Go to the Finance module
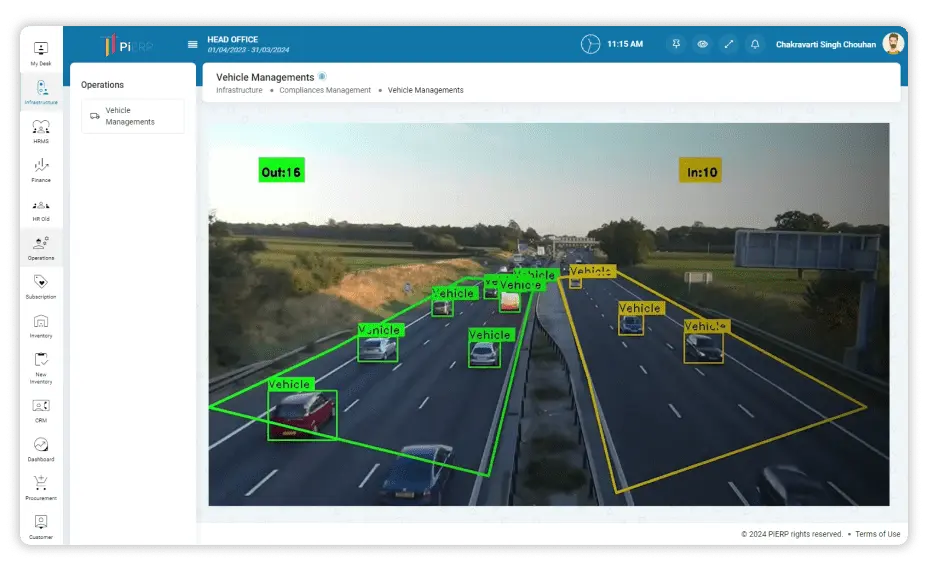 point(41,170)
